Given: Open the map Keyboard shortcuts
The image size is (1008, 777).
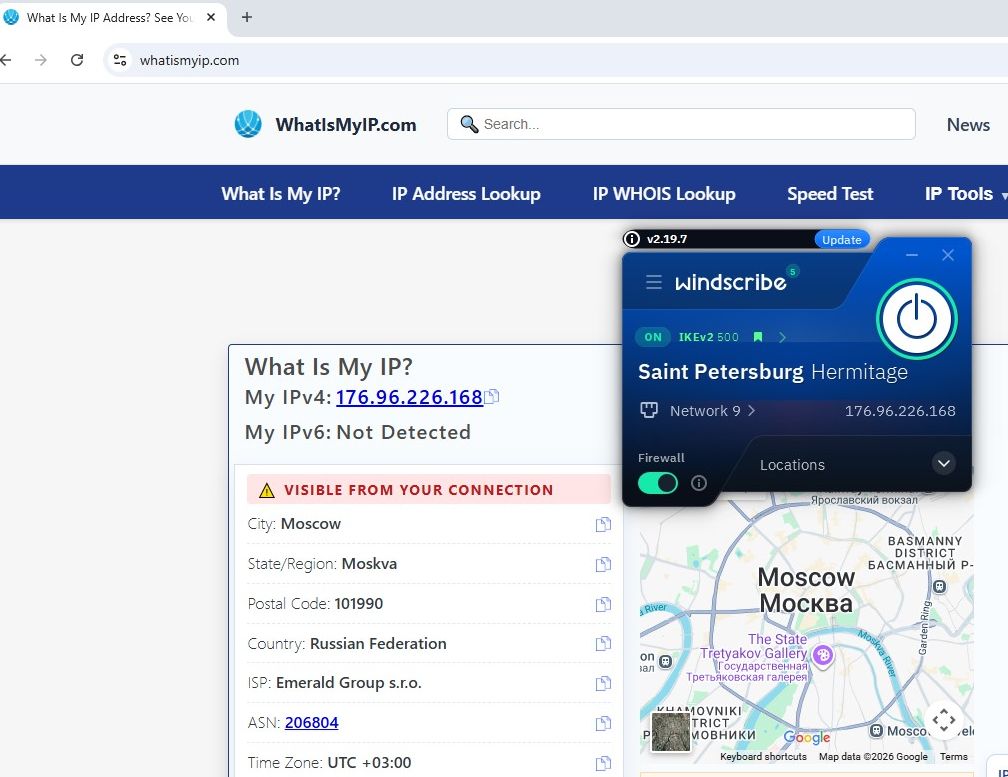Looking at the screenshot, I should (763, 756).
